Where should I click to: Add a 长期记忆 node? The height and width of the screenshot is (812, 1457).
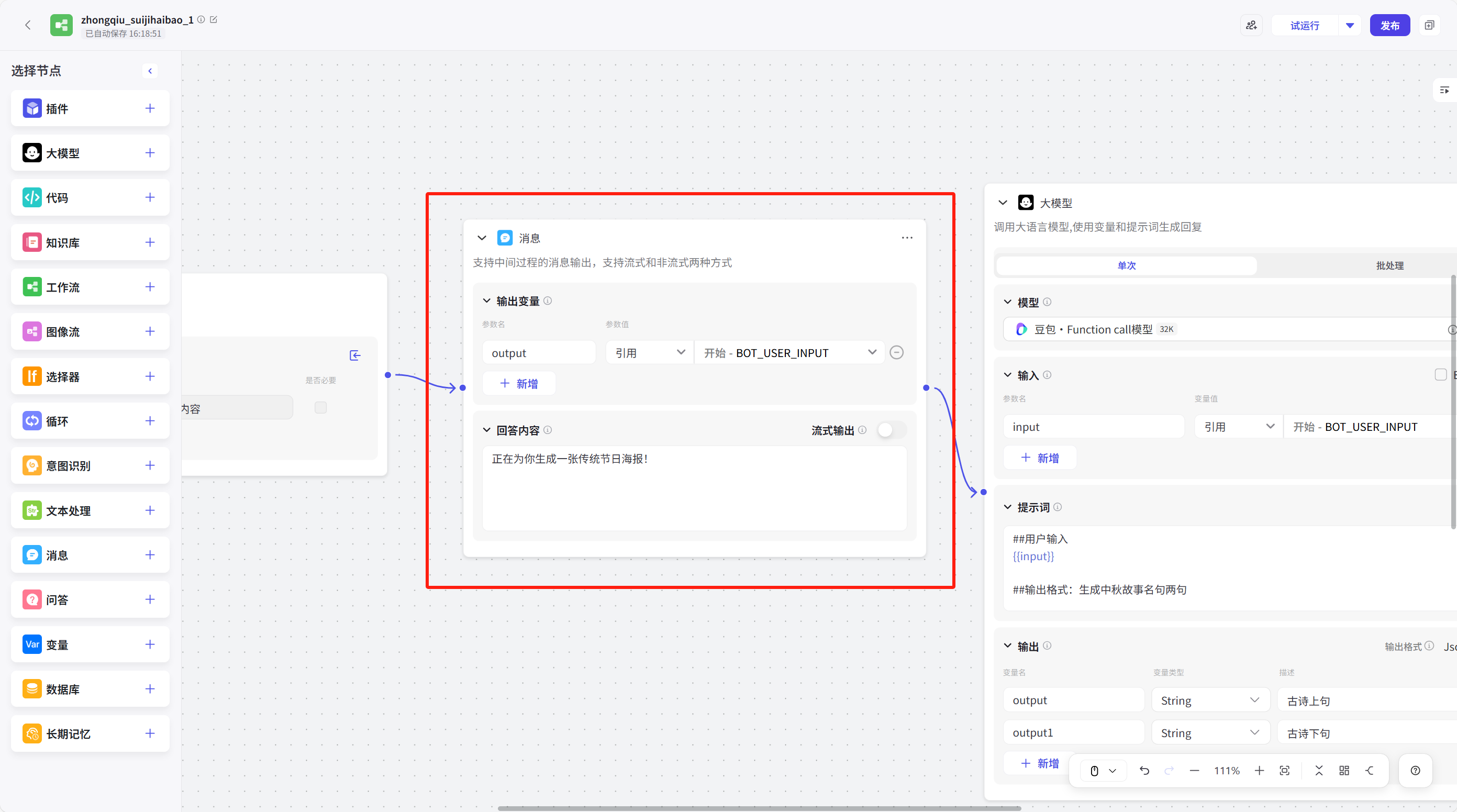[150, 733]
